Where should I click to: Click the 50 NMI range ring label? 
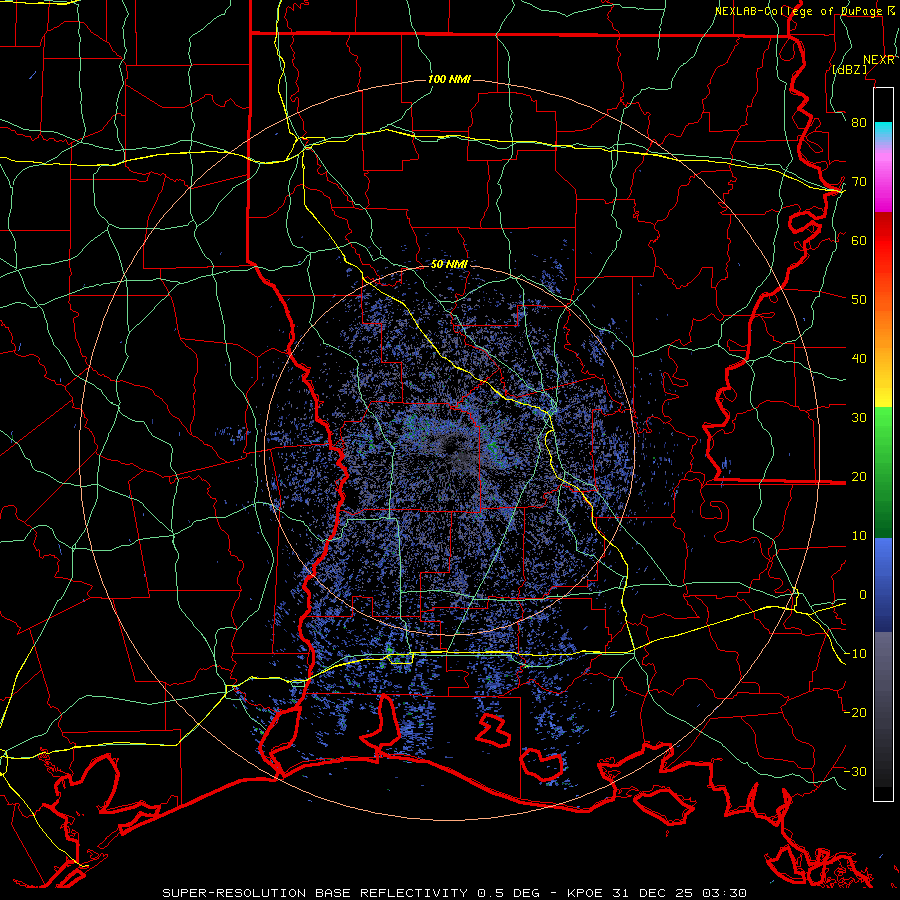pos(449,264)
